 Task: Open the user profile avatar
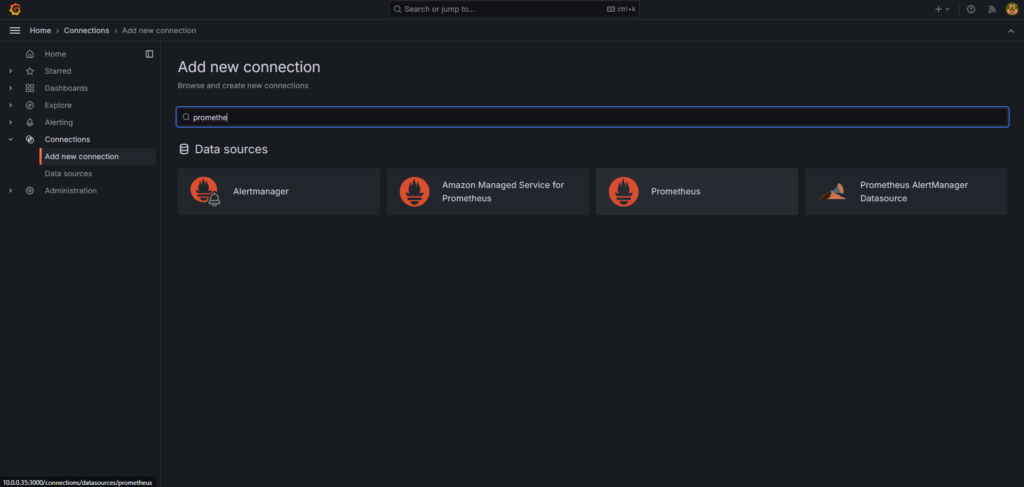pos(1012,9)
